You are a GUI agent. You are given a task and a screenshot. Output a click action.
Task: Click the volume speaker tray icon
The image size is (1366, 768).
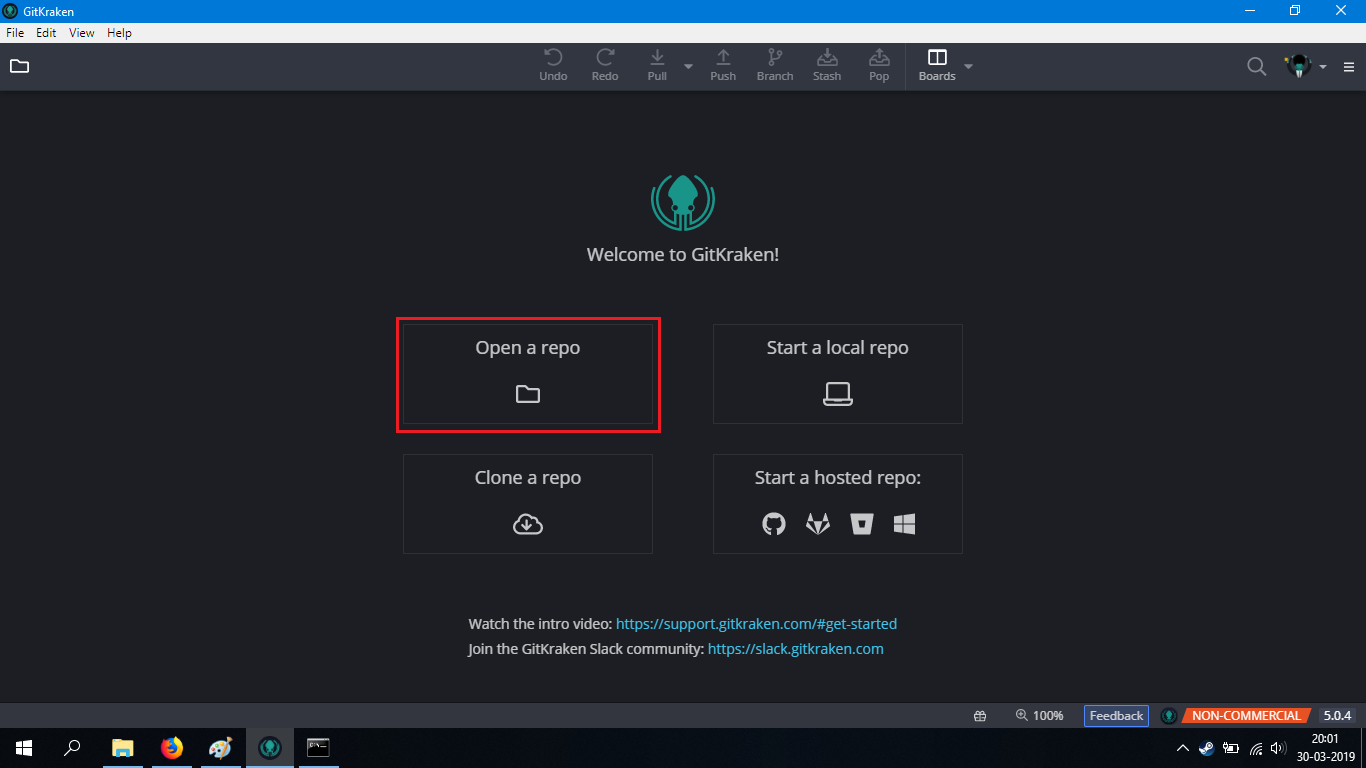(x=1279, y=748)
